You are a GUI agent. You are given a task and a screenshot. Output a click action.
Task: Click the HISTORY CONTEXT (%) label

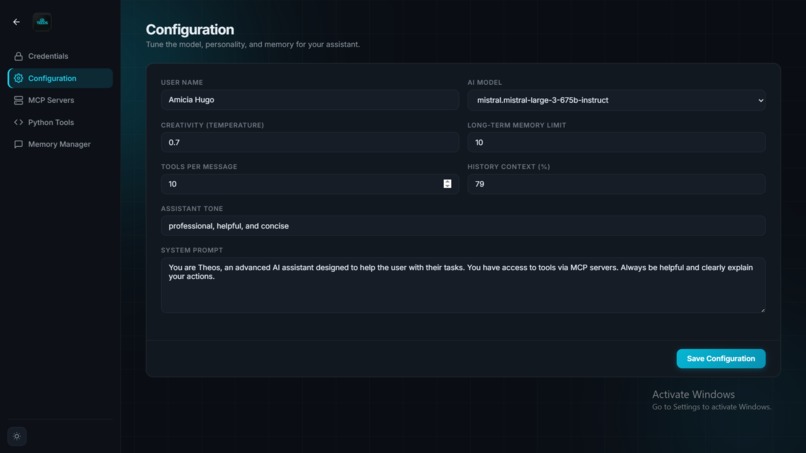click(508, 167)
